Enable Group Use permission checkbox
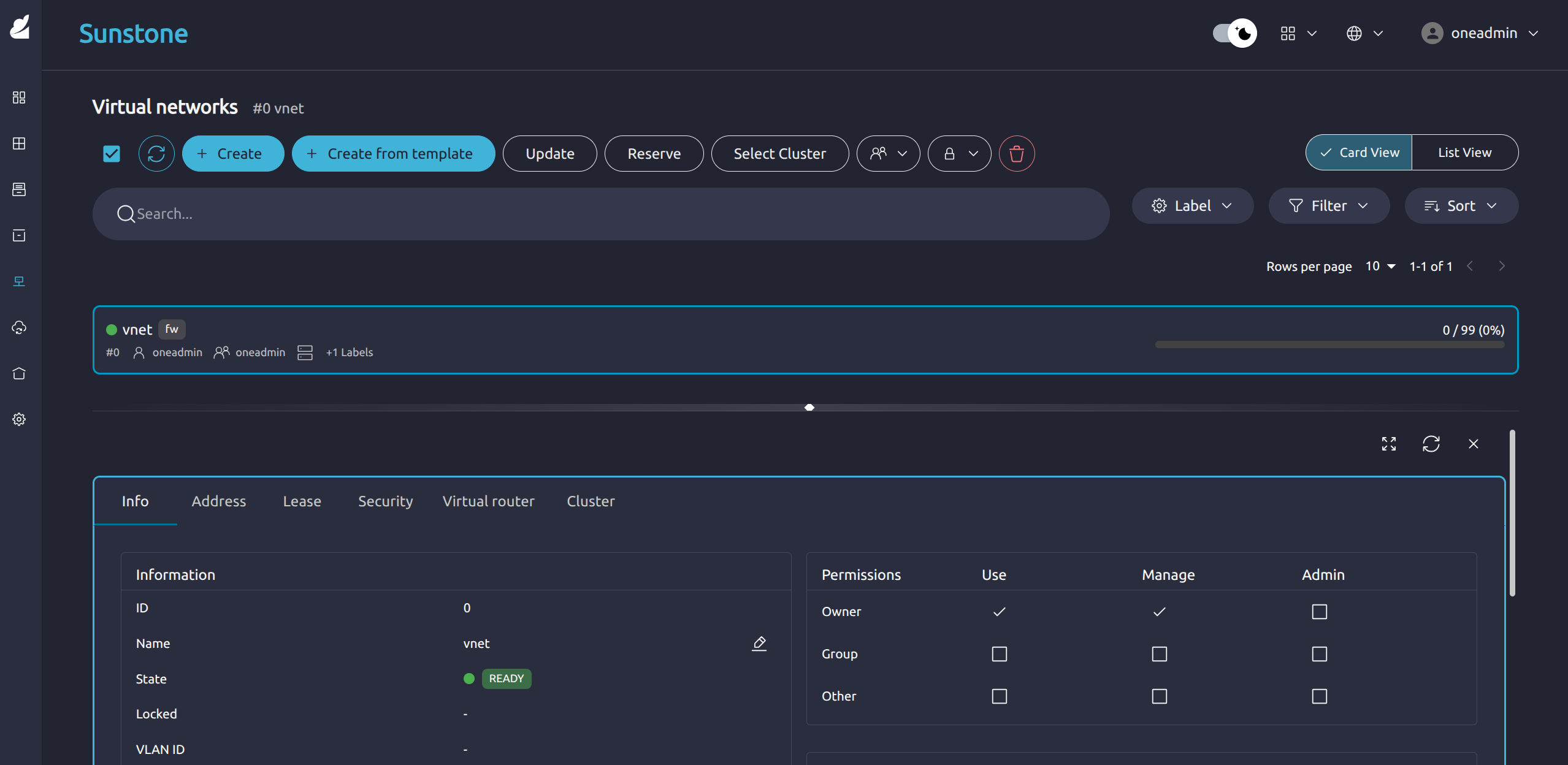 point(999,654)
